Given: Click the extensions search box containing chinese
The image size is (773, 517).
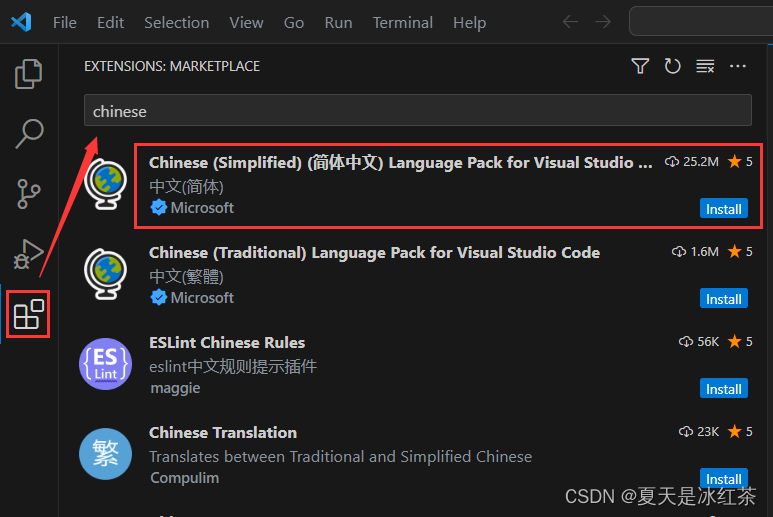Looking at the screenshot, I should 418,110.
